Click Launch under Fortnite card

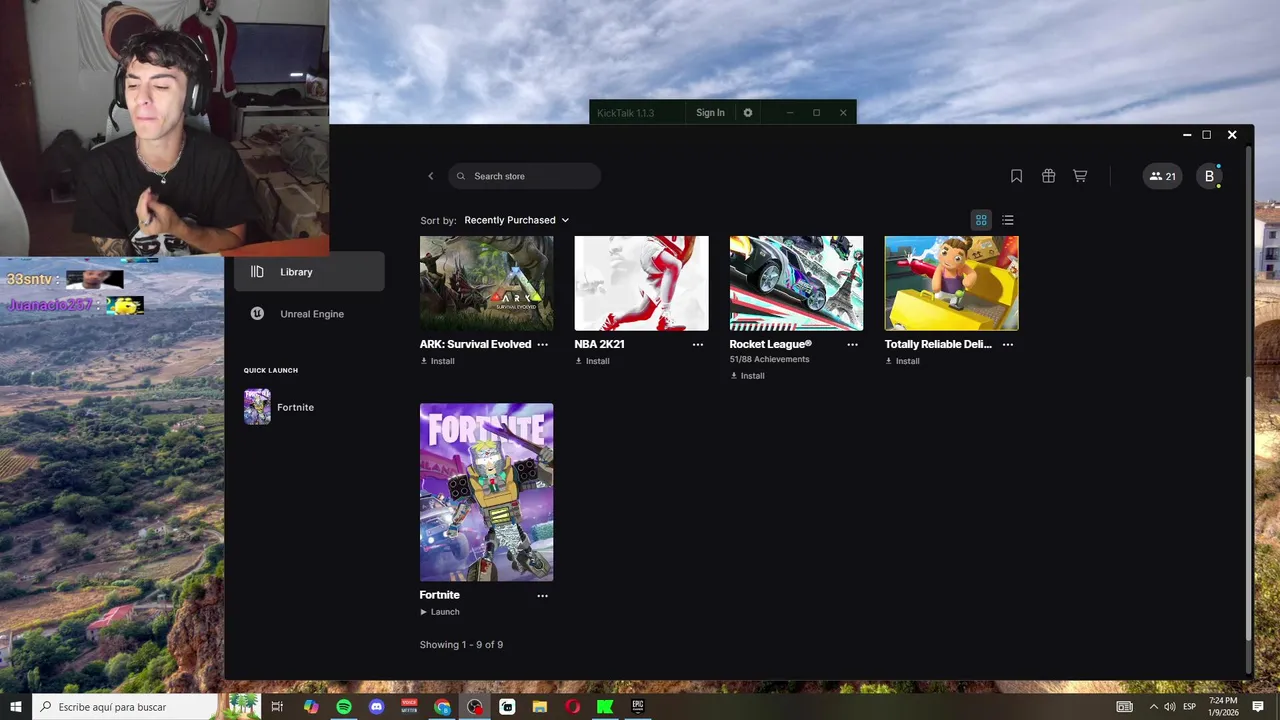(x=440, y=612)
